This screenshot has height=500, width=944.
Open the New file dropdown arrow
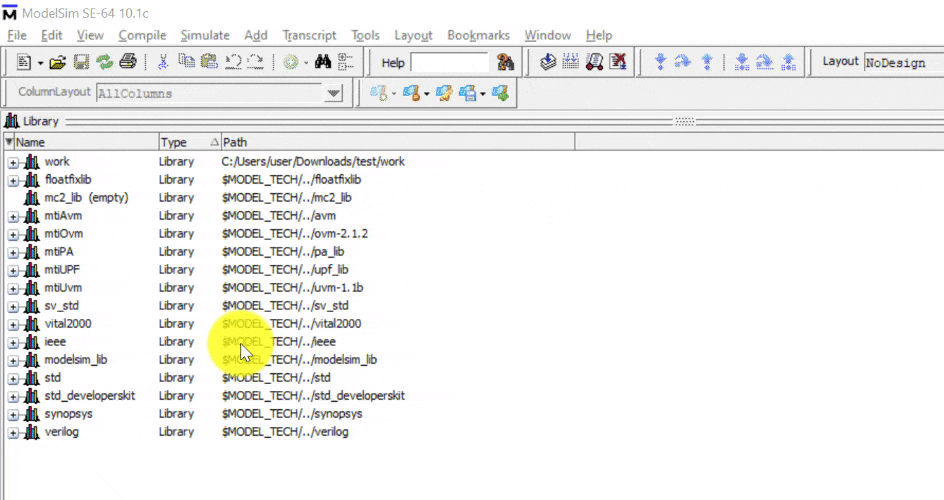click(40, 63)
